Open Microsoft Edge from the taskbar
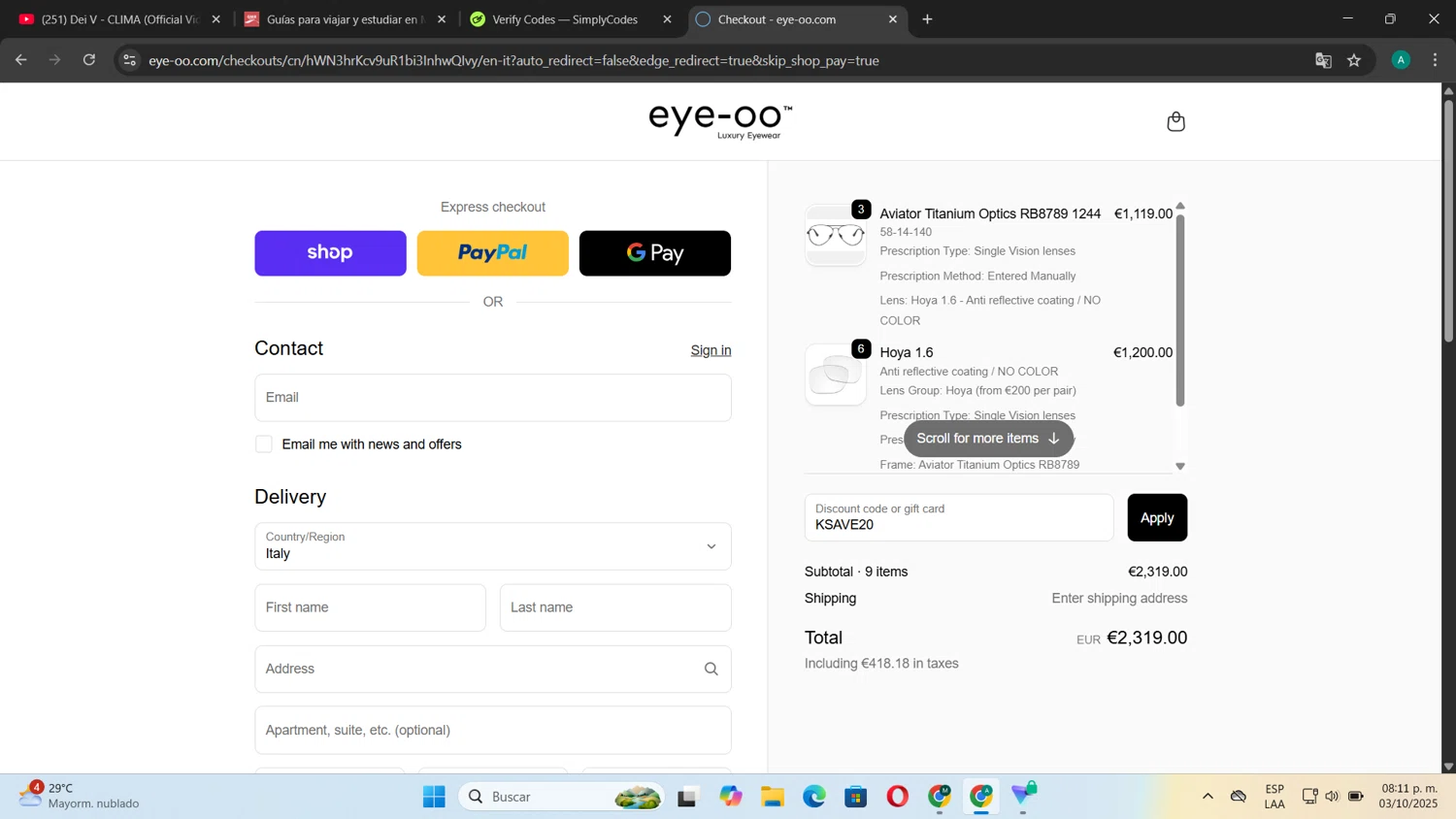Image resolution: width=1456 pixels, height=819 pixels. (x=813, y=797)
